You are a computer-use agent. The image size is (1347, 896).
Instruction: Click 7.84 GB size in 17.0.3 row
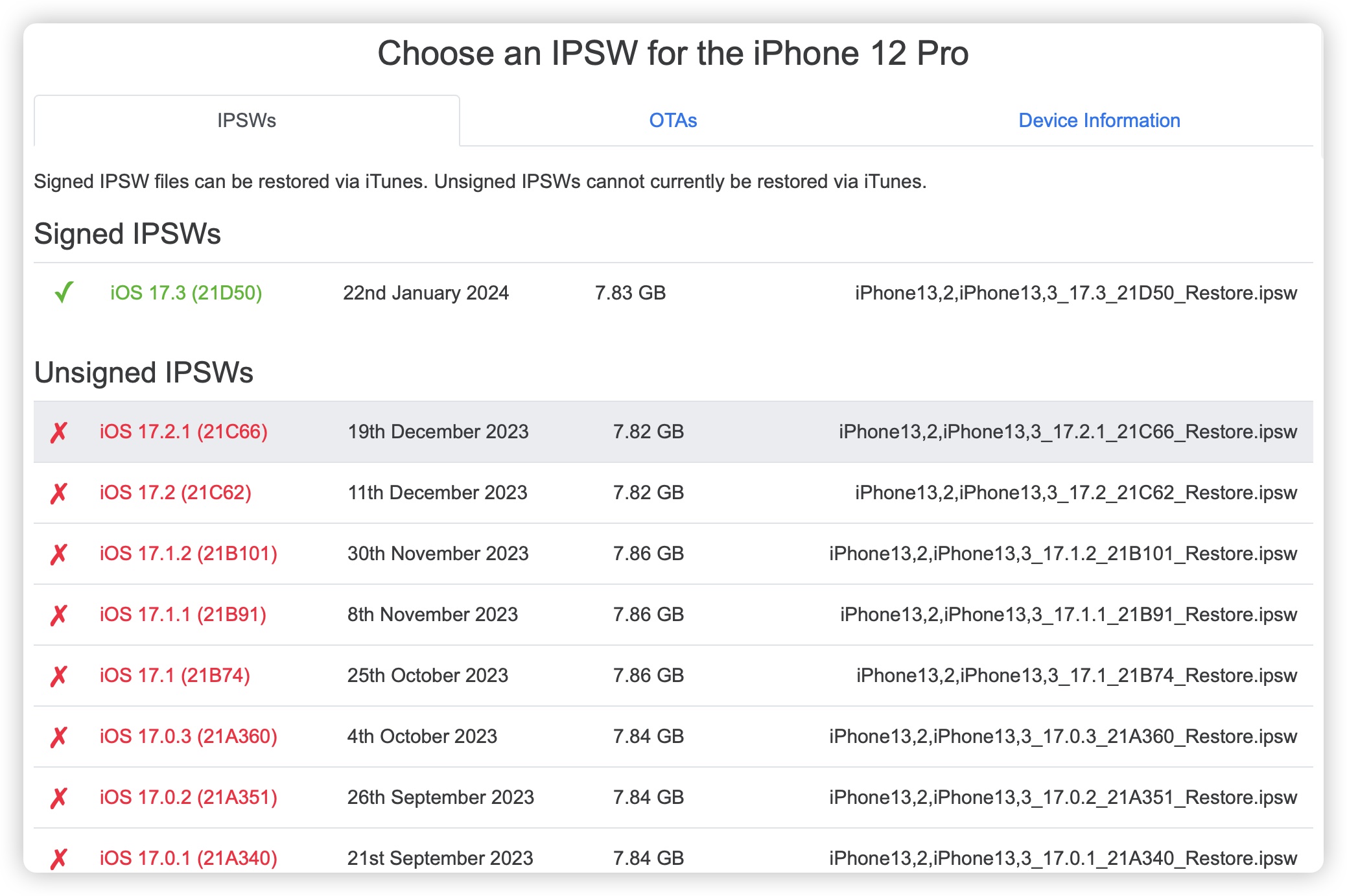[x=649, y=737]
